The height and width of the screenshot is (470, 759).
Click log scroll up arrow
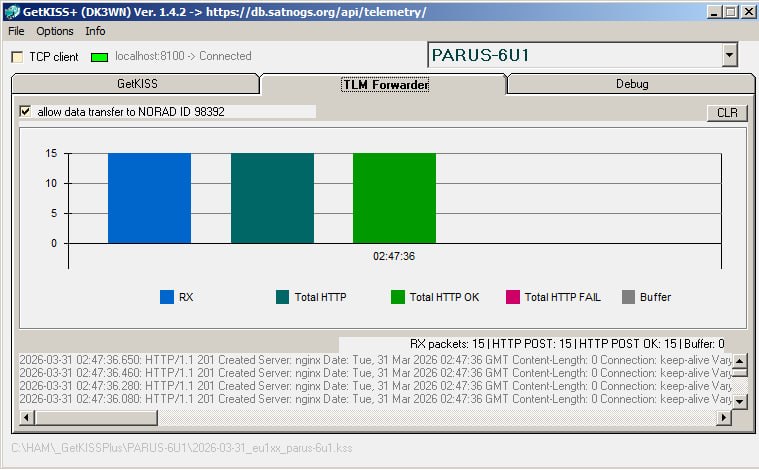pyautogui.click(x=740, y=360)
